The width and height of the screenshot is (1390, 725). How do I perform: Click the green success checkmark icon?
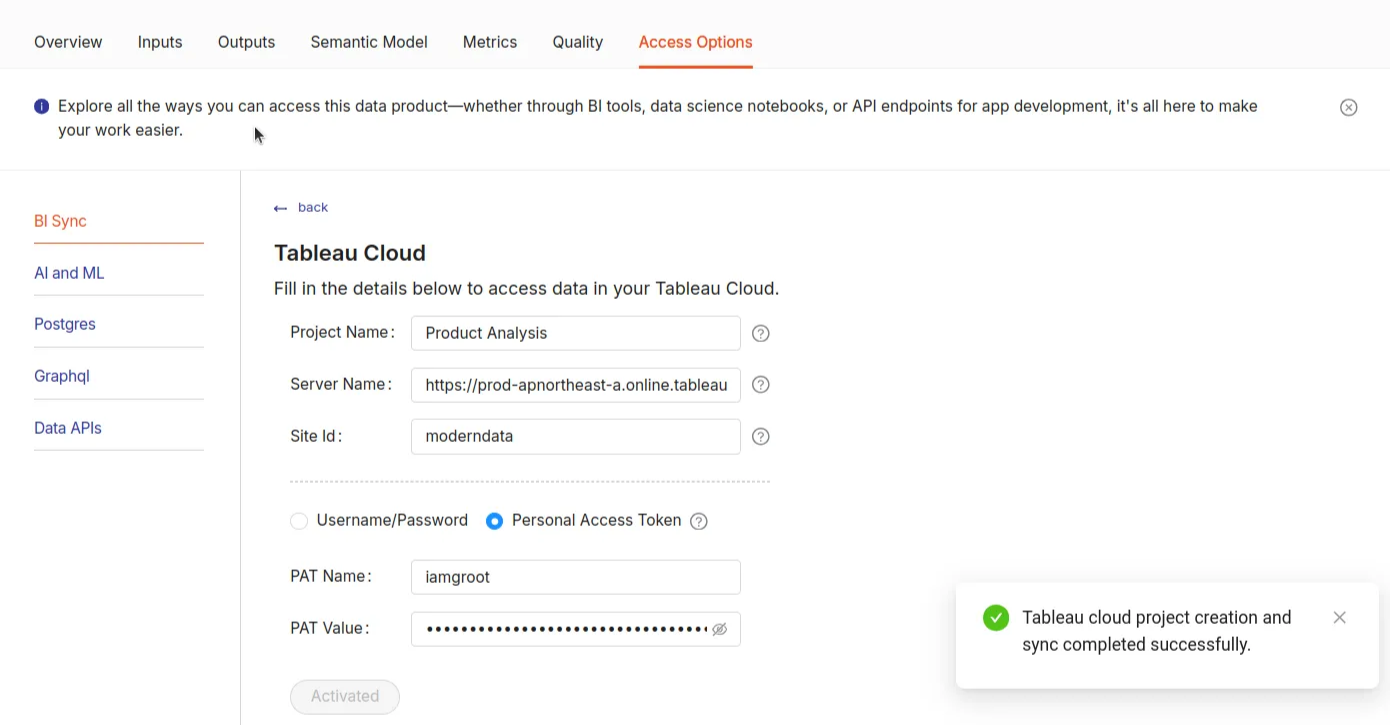pyautogui.click(x=996, y=618)
